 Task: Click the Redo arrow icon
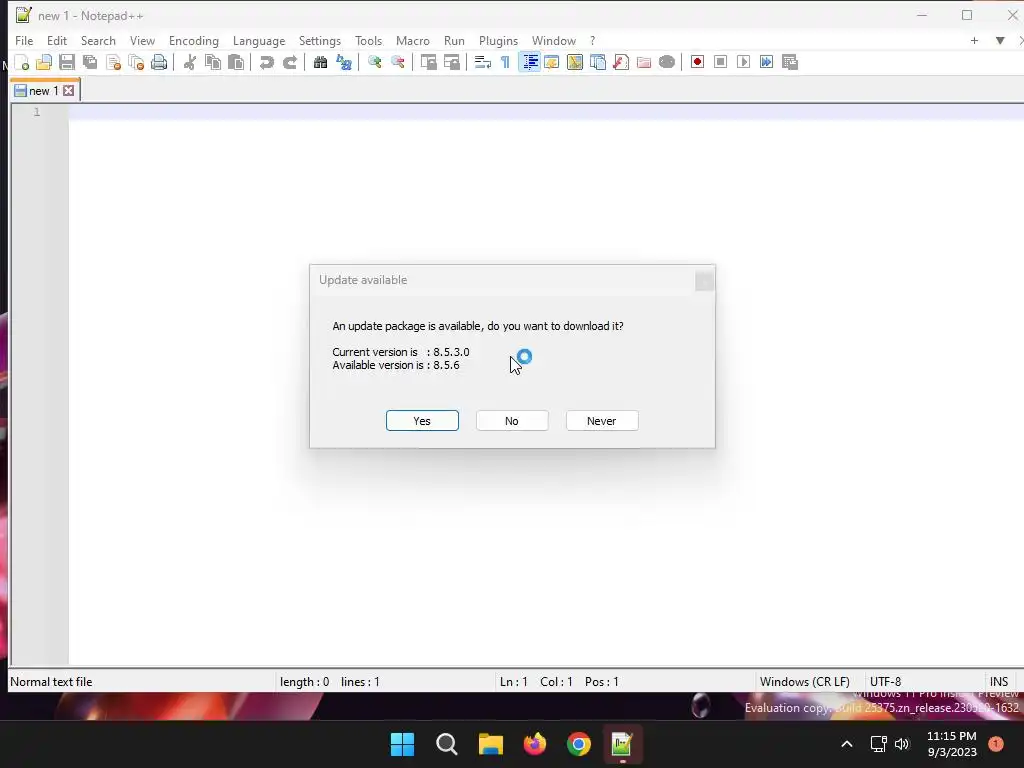point(289,62)
